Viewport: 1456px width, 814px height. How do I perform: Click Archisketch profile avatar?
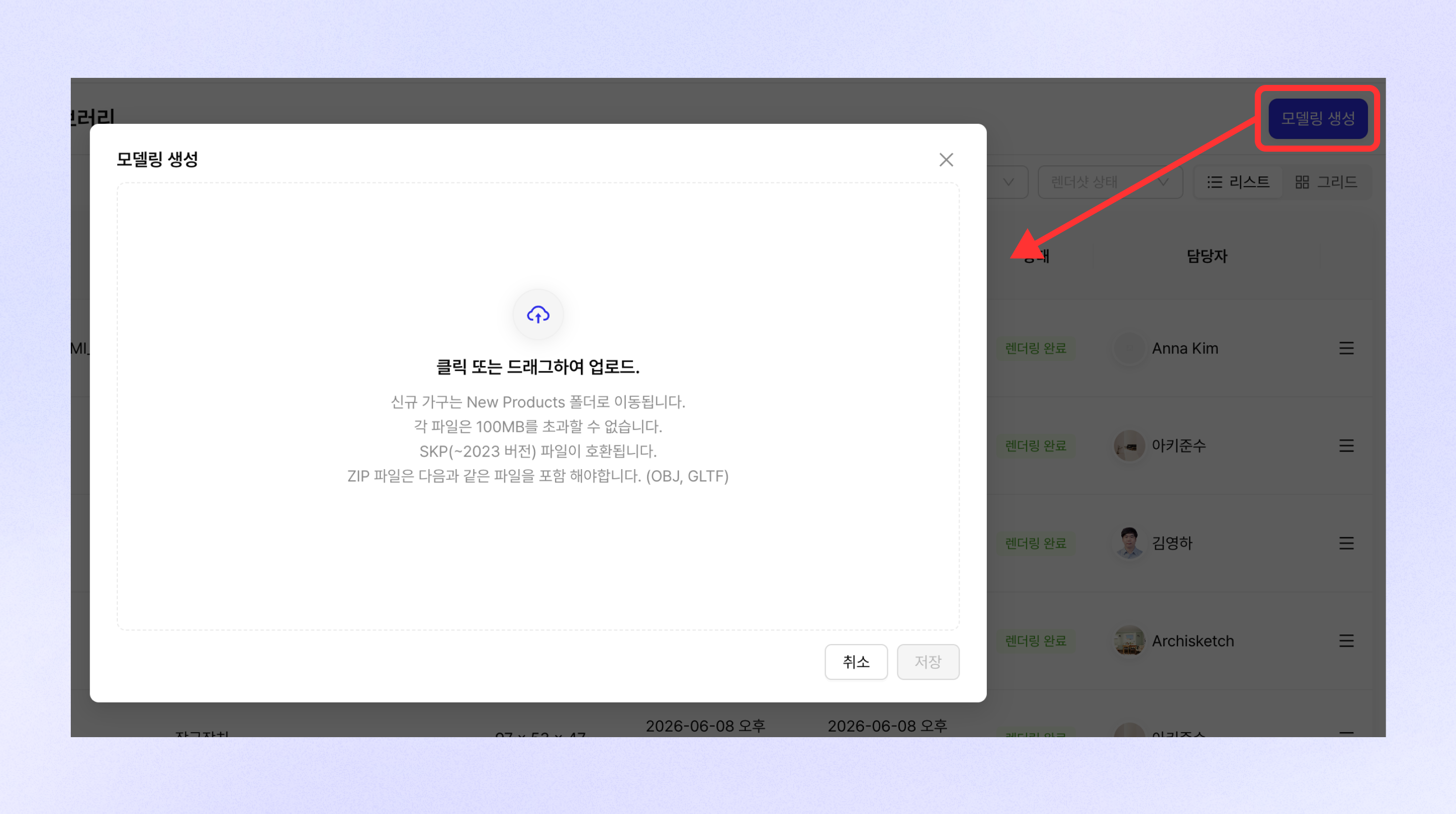[x=1129, y=641]
